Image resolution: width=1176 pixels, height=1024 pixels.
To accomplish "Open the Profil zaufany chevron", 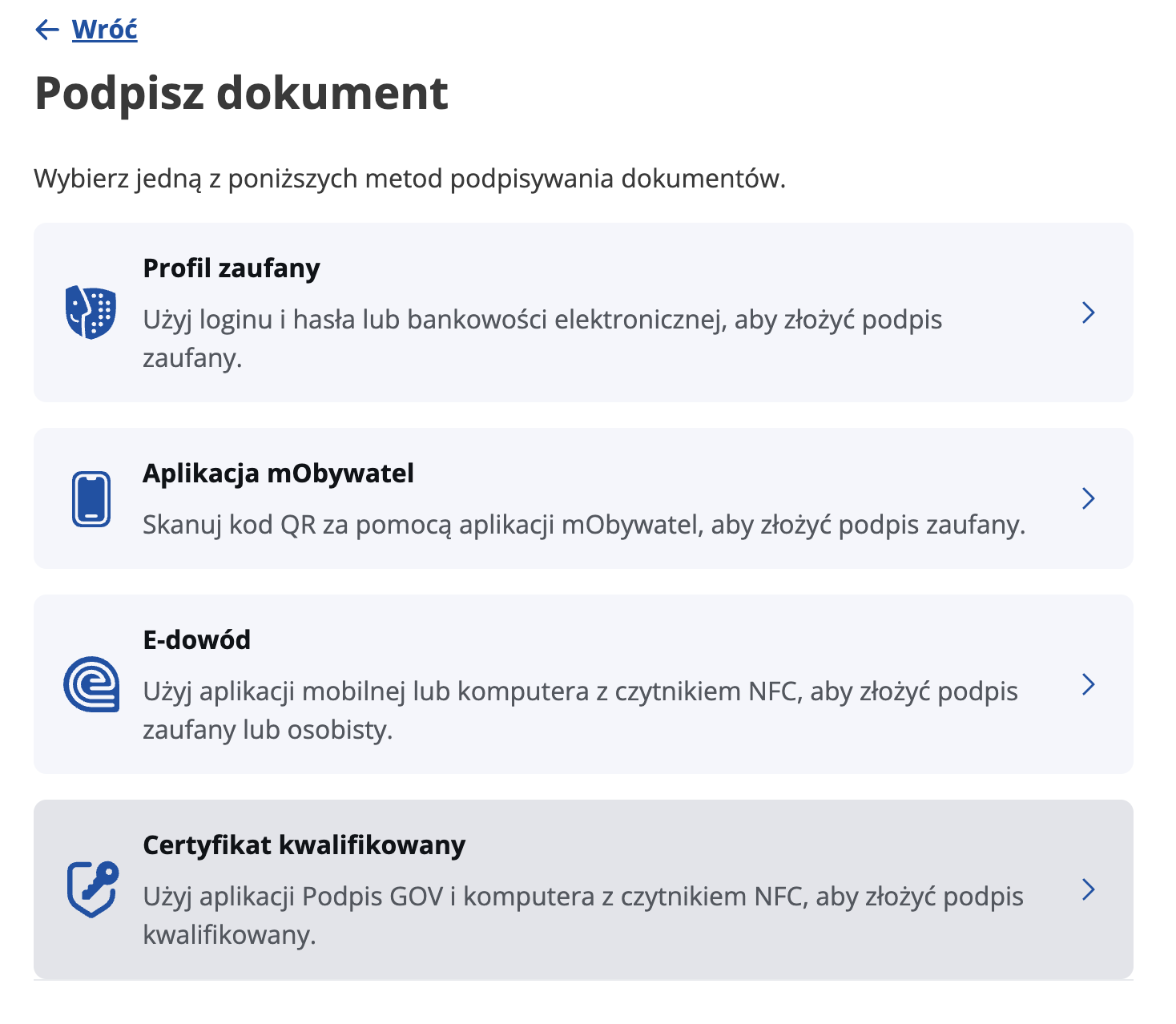I will tap(1088, 312).
